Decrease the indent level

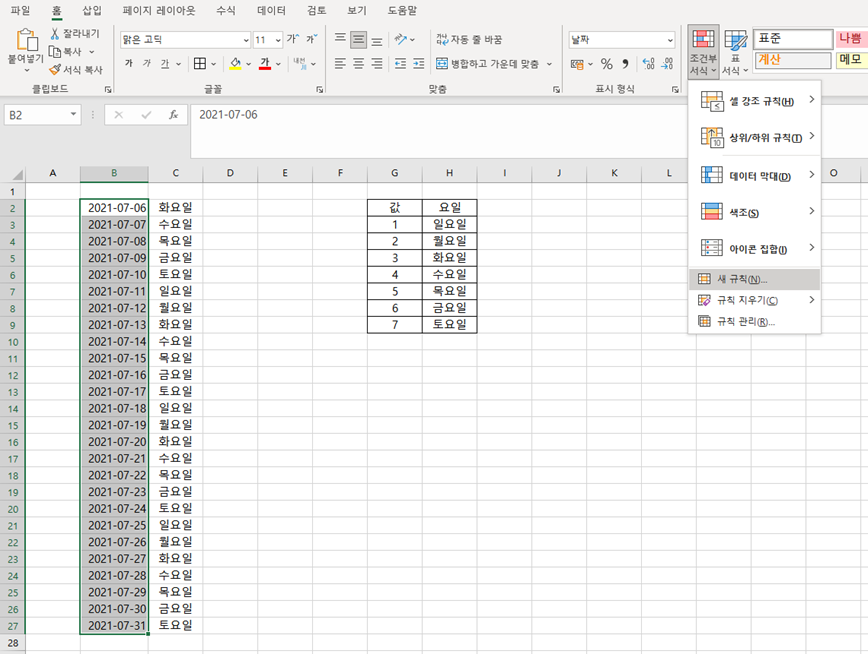pos(400,64)
